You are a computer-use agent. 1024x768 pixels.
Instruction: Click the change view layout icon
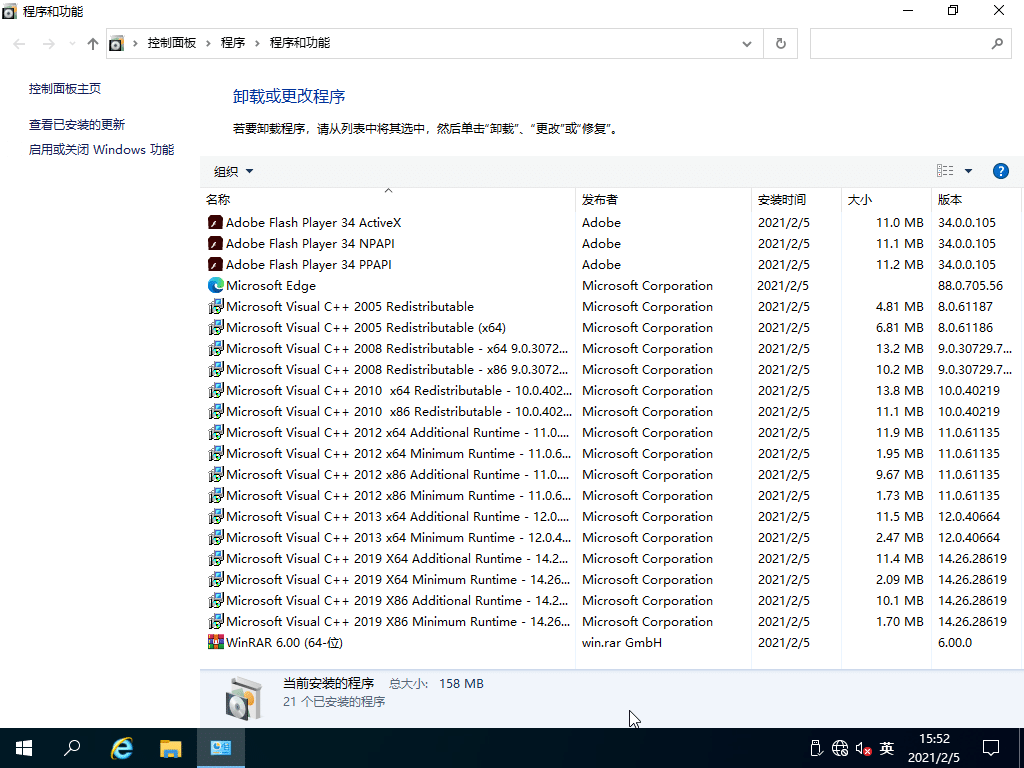944,170
